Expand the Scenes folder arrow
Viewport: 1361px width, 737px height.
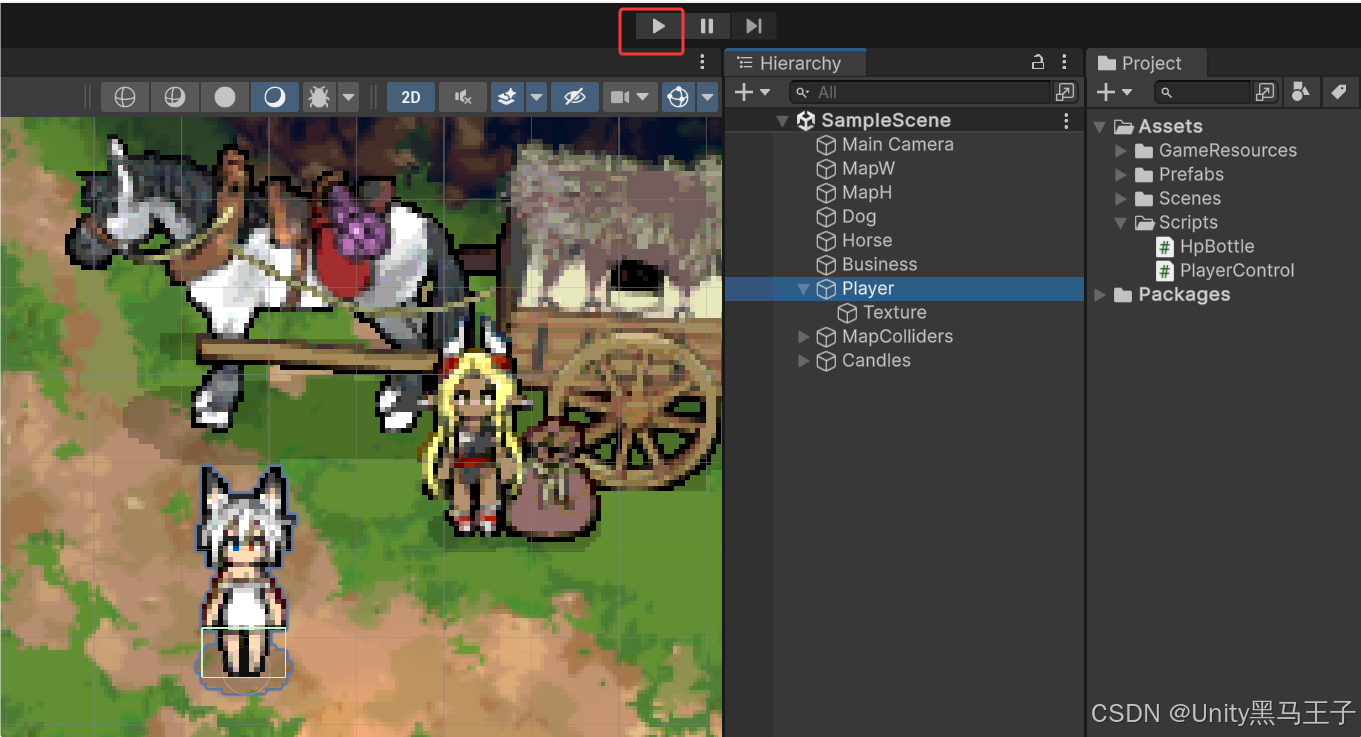[x=1121, y=199]
